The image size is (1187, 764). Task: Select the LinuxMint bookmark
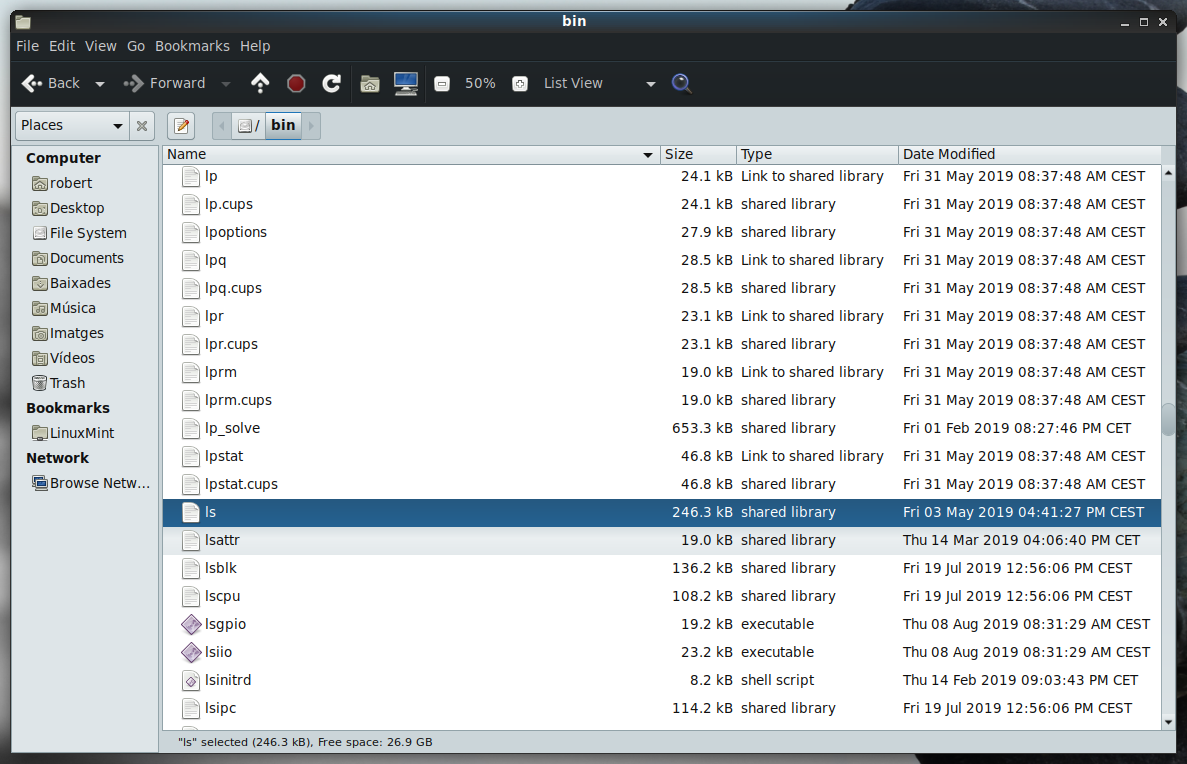pos(81,432)
